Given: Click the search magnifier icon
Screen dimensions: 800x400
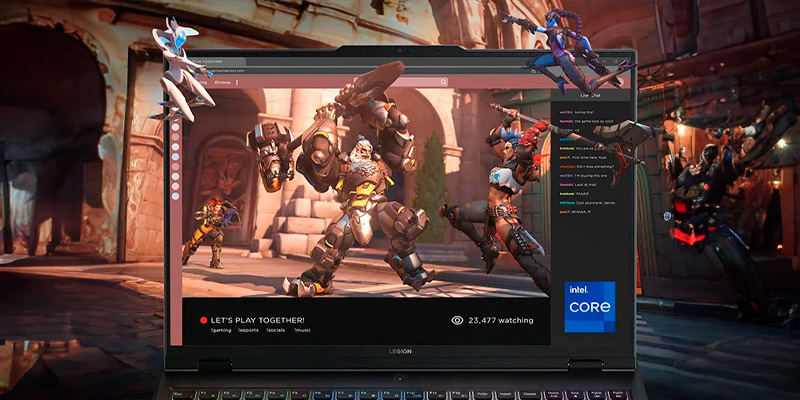Looking at the screenshot, I should pos(444,82).
